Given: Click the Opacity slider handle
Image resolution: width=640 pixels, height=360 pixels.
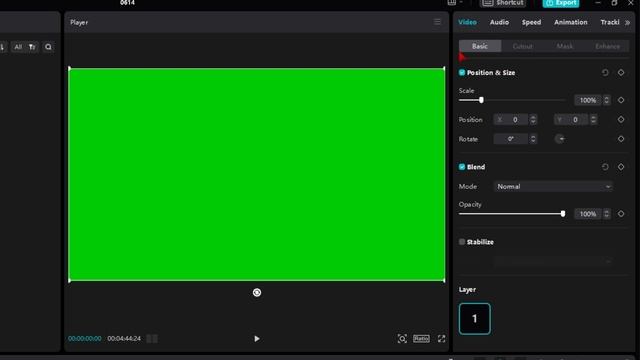Looking at the screenshot, I should click(563, 213).
